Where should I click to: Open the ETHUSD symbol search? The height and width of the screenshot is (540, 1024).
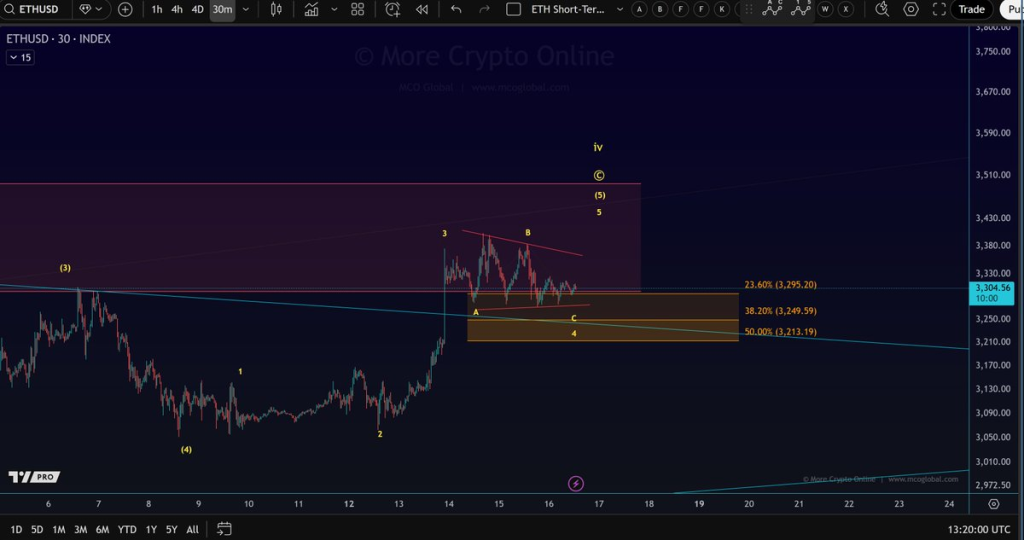pyautogui.click(x=31, y=9)
